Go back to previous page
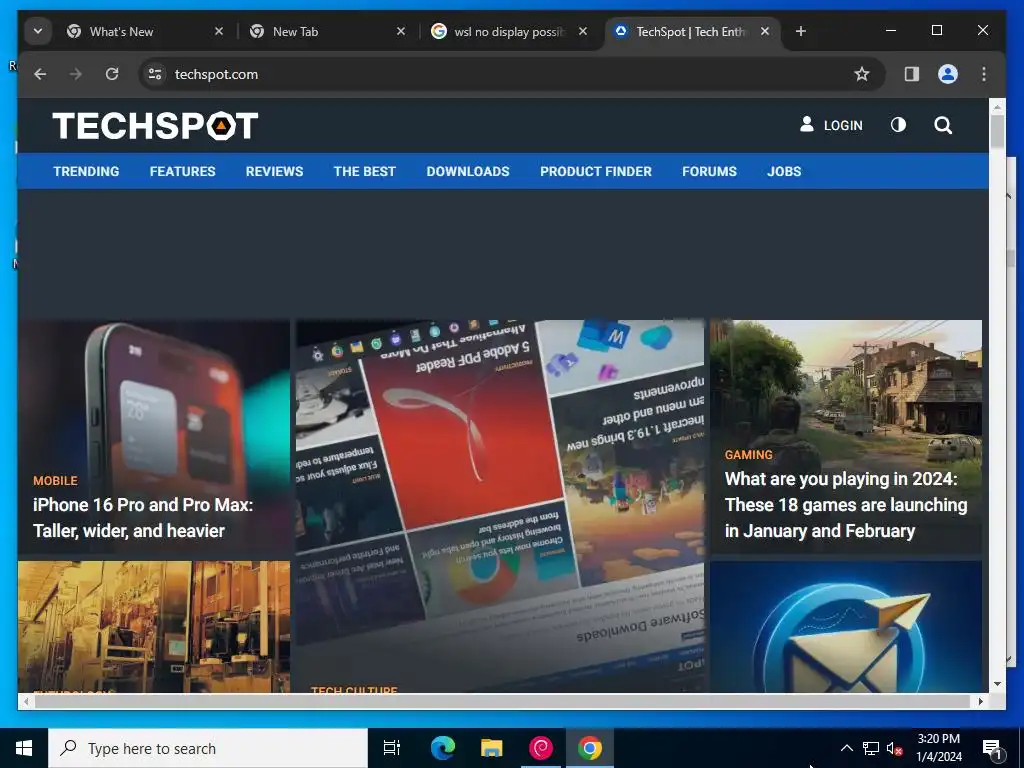Screen dimensions: 1024x768 point(40,74)
